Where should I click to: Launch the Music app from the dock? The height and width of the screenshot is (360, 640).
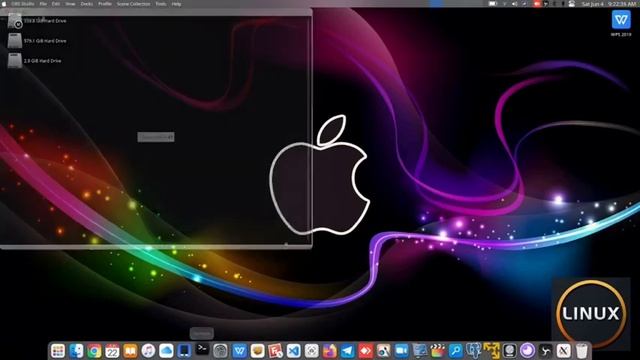(x=148, y=351)
